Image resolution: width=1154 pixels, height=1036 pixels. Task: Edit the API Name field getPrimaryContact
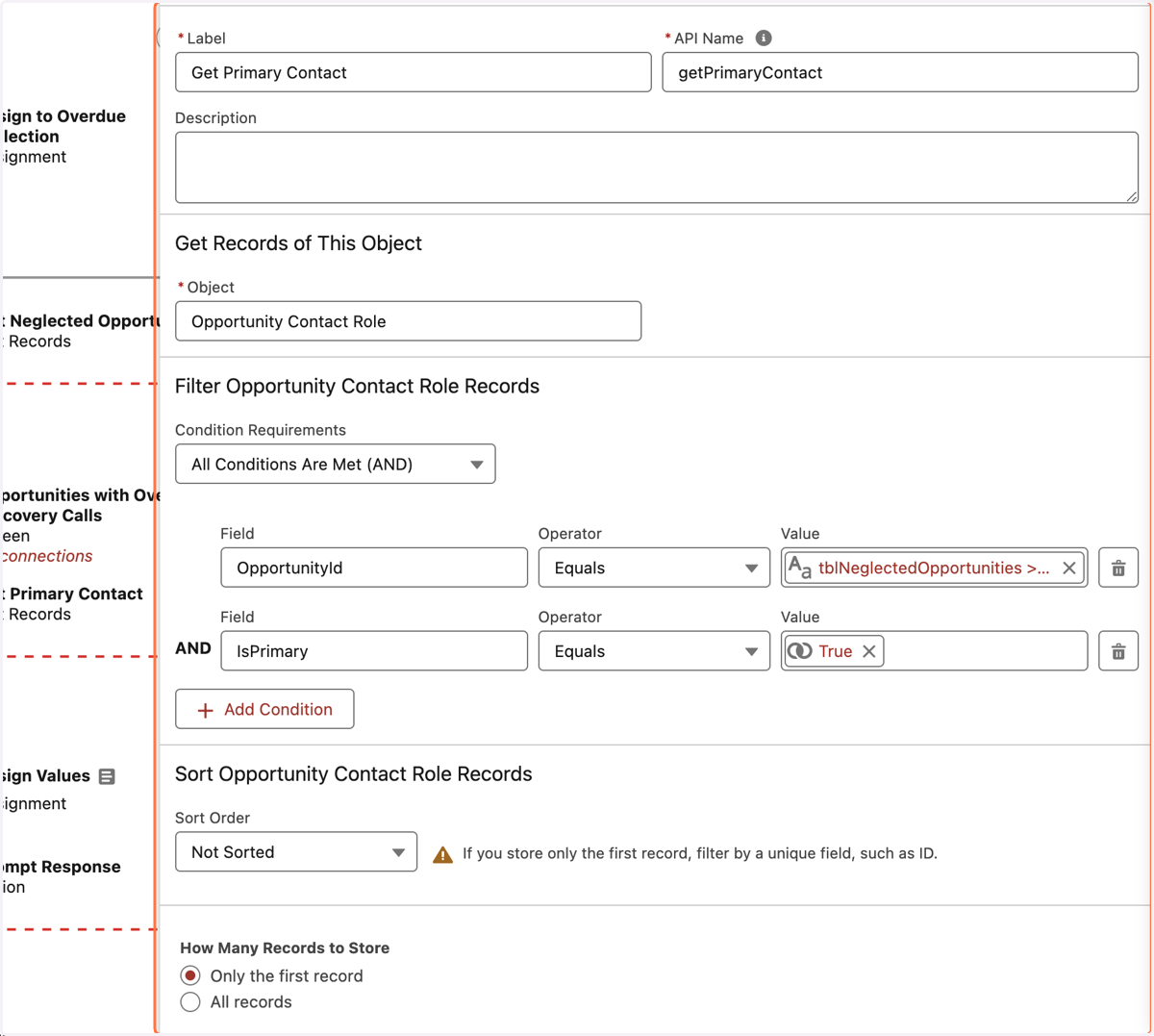pos(900,72)
